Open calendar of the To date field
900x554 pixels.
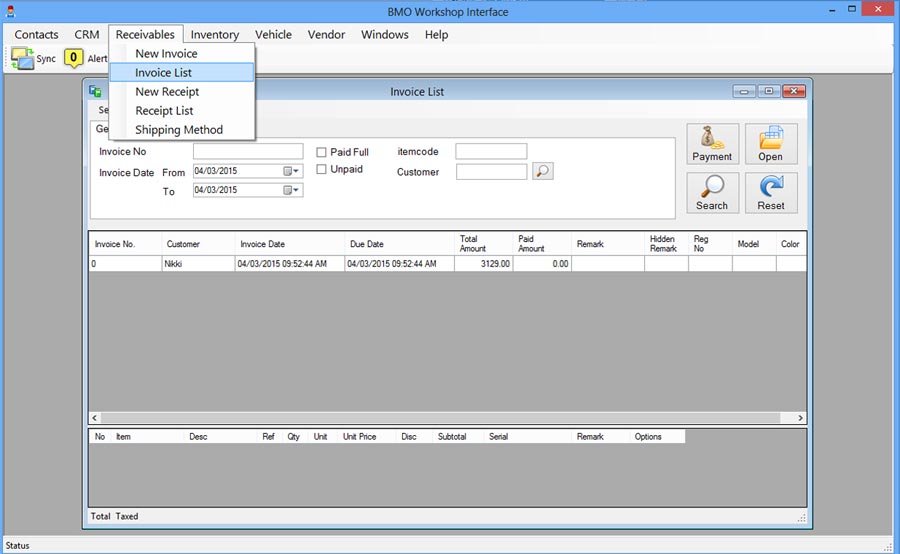coord(292,190)
